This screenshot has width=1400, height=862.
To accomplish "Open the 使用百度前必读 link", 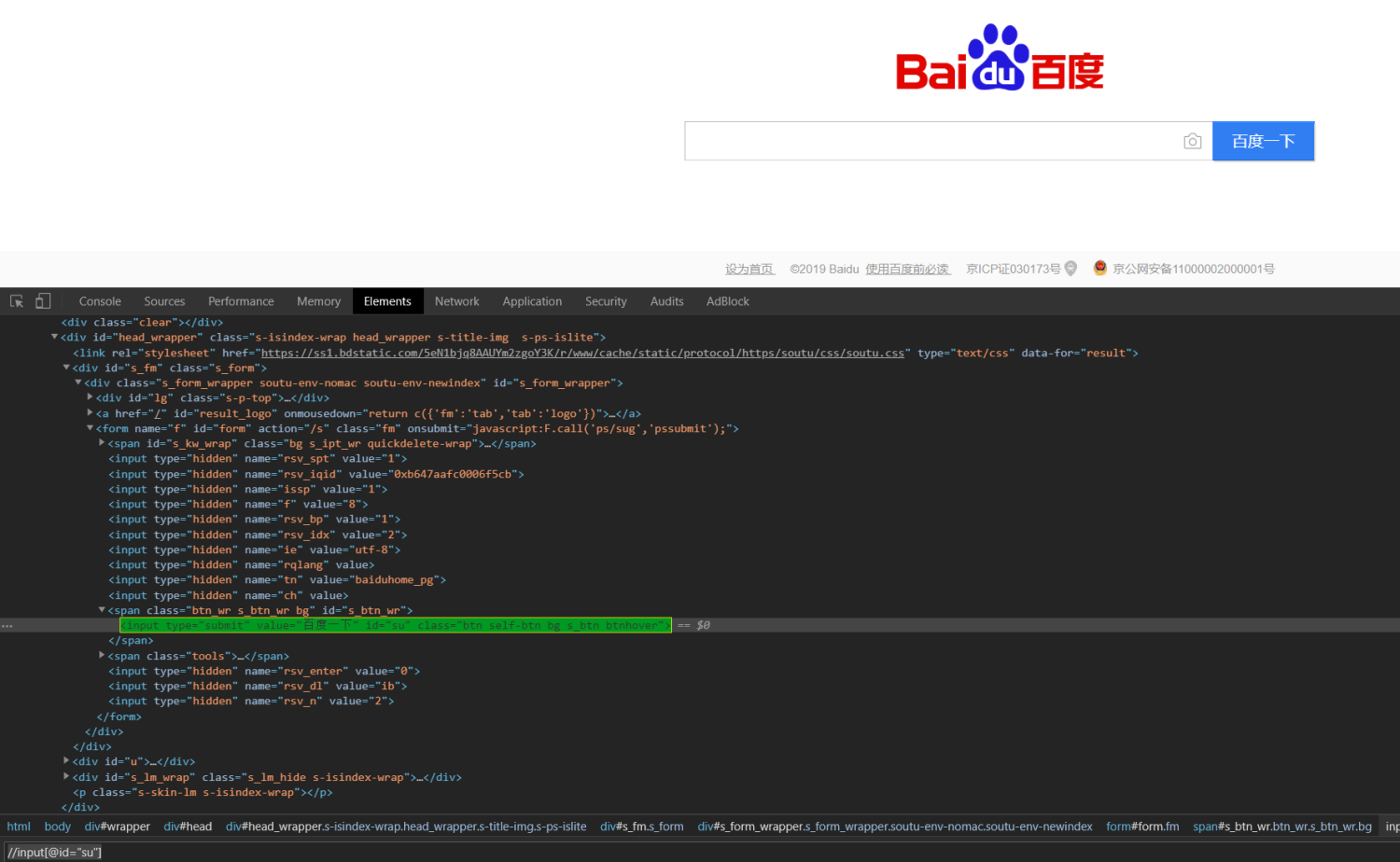I will [x=907, y=269].
